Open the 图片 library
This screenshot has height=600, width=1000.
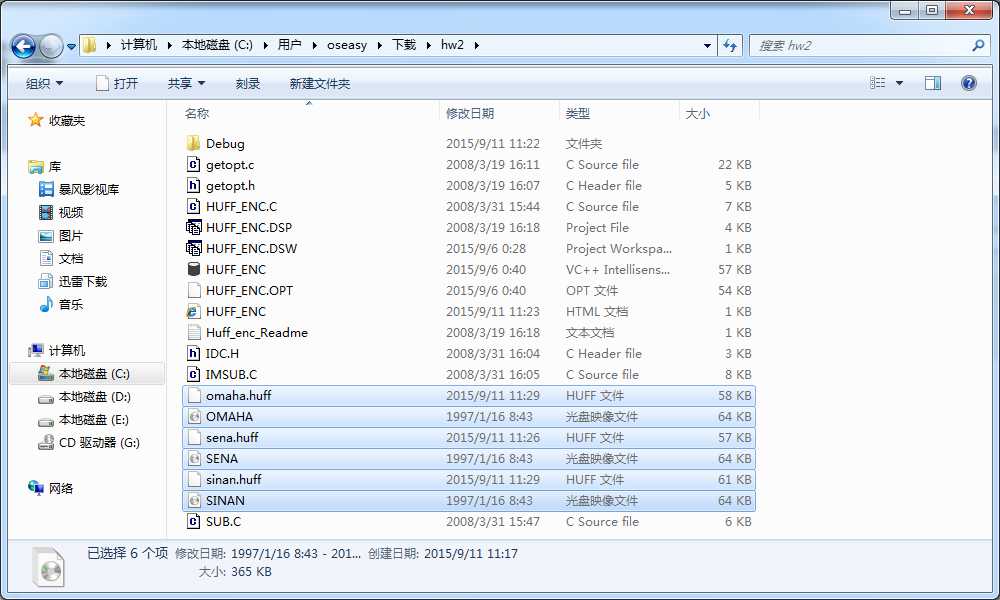point(61,235)
